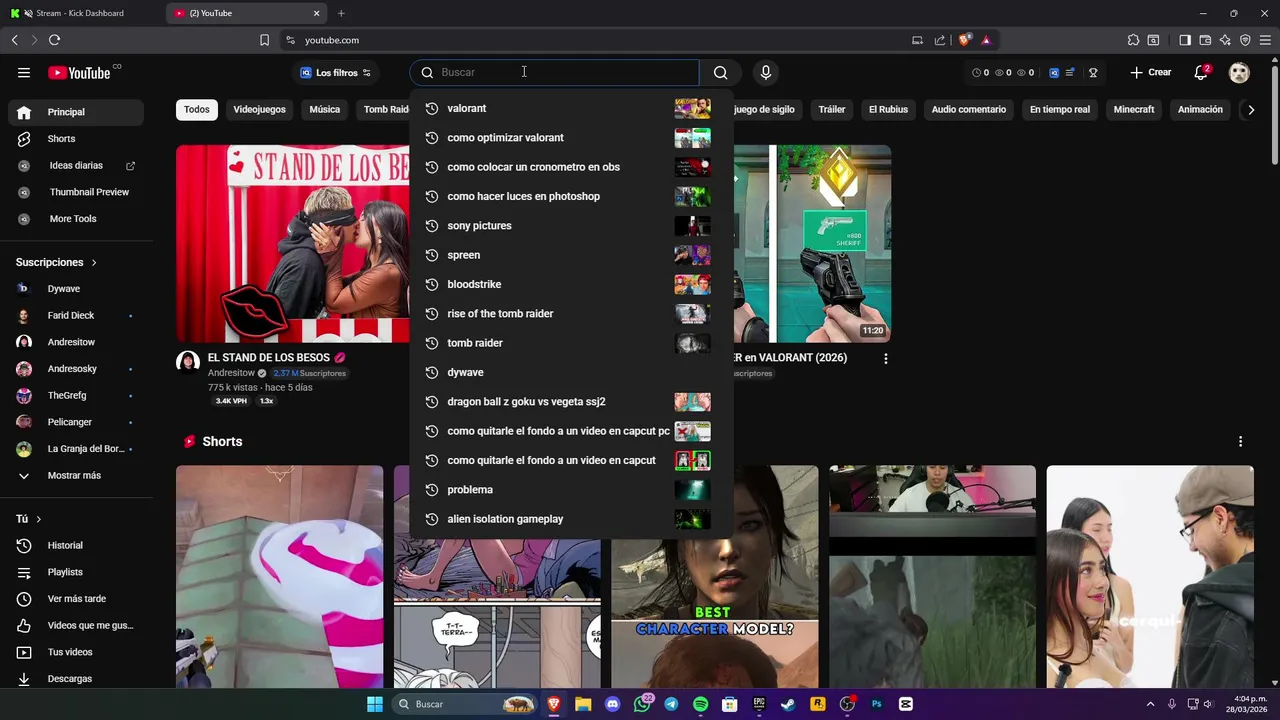
Task: Choose the "sony pictures" suggestion
Action: pyautogui.click(x=571, y=226)
